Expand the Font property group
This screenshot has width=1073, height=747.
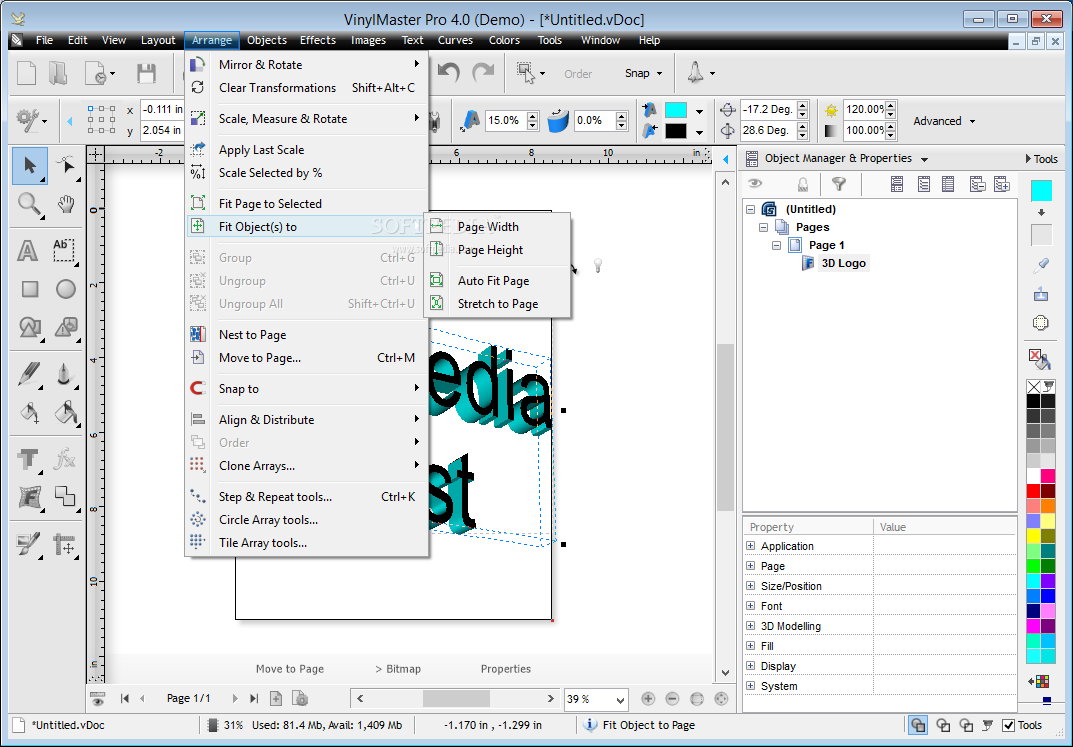[x=751, y=606]
